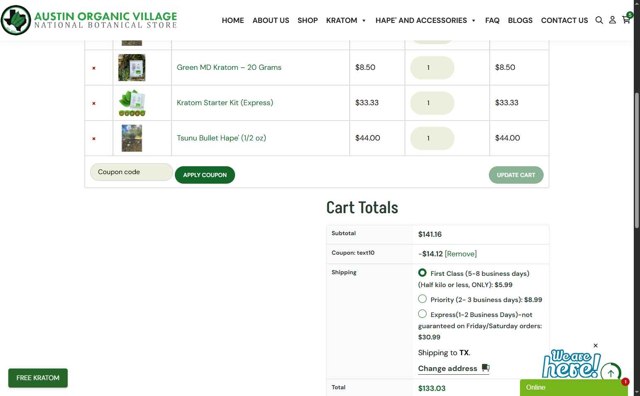The image size is (640, 396).
Task: Open the About Us page
Action: 271,20
